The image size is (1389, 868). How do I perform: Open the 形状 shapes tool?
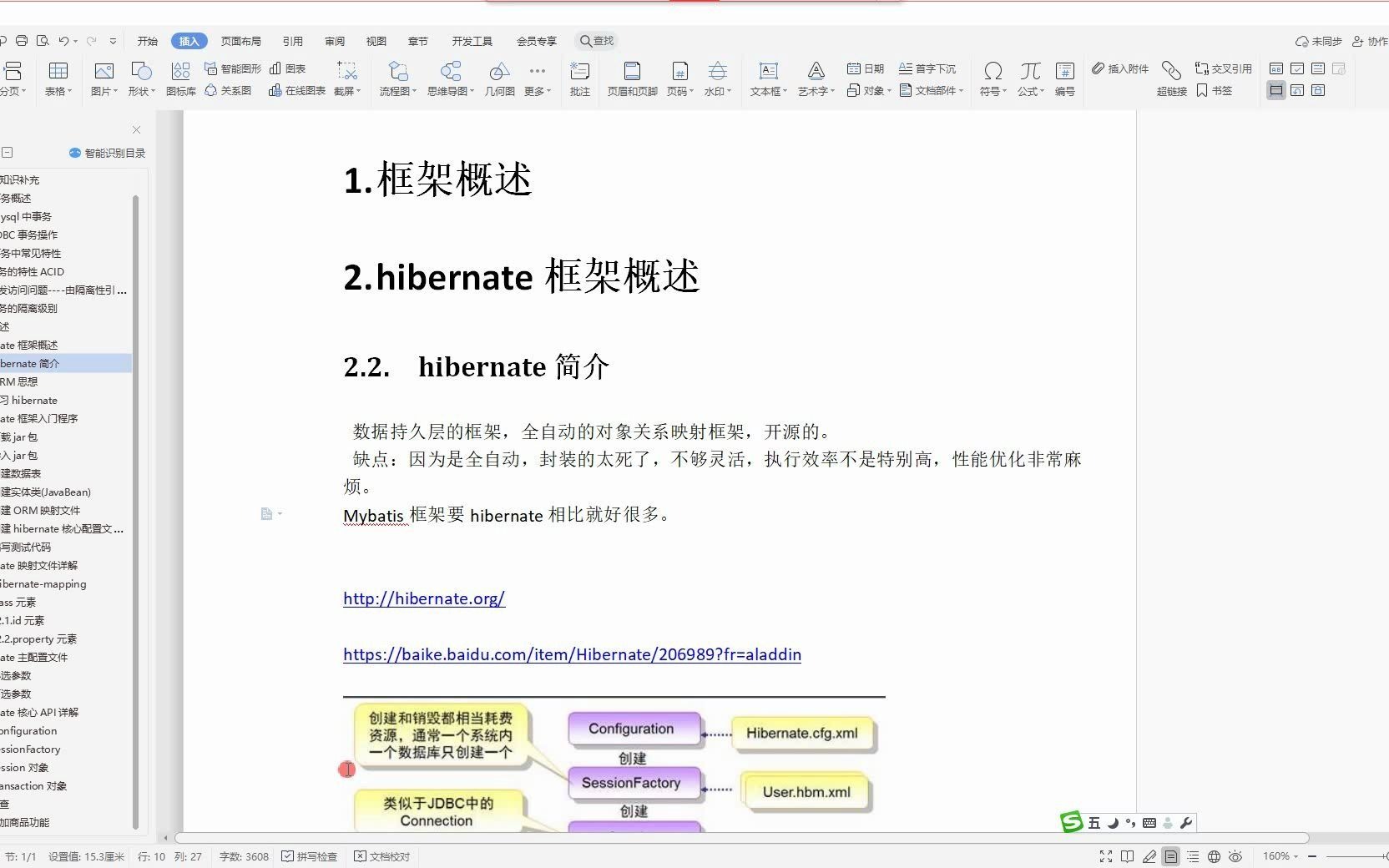141,79
